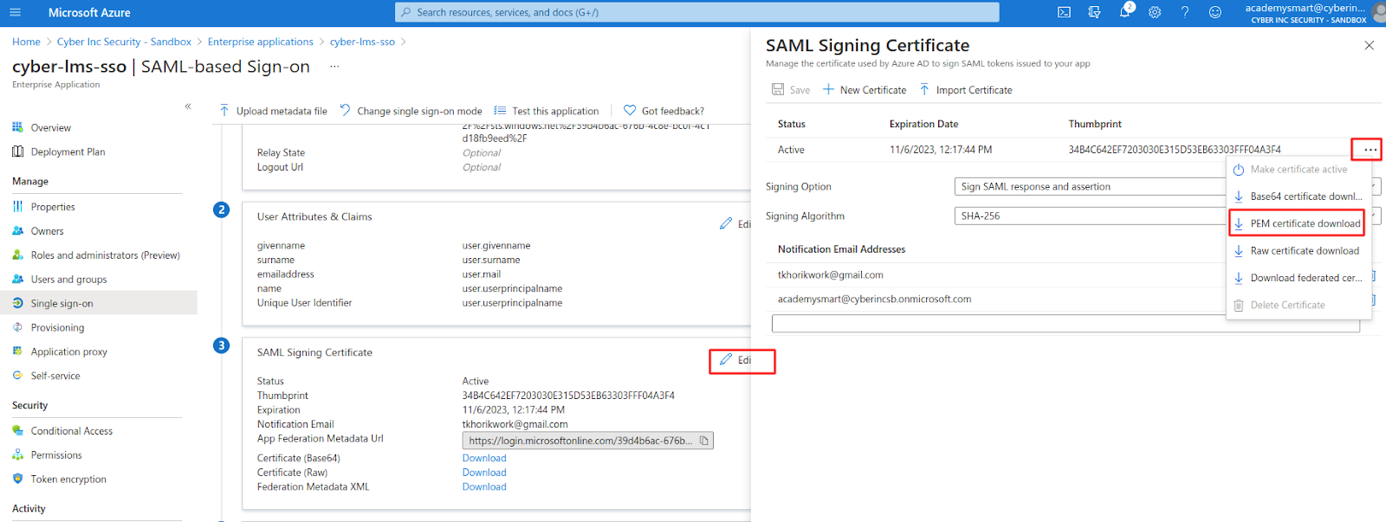Click Test this application
Image resolution: width=1386 pixels, height=522 pixels.
coord(546,111)
